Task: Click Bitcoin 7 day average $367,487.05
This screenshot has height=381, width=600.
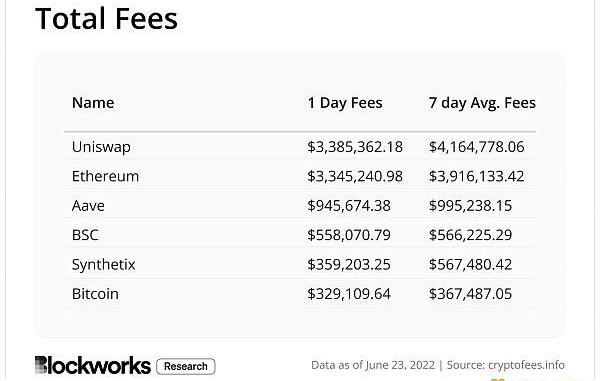Action: 470,294
